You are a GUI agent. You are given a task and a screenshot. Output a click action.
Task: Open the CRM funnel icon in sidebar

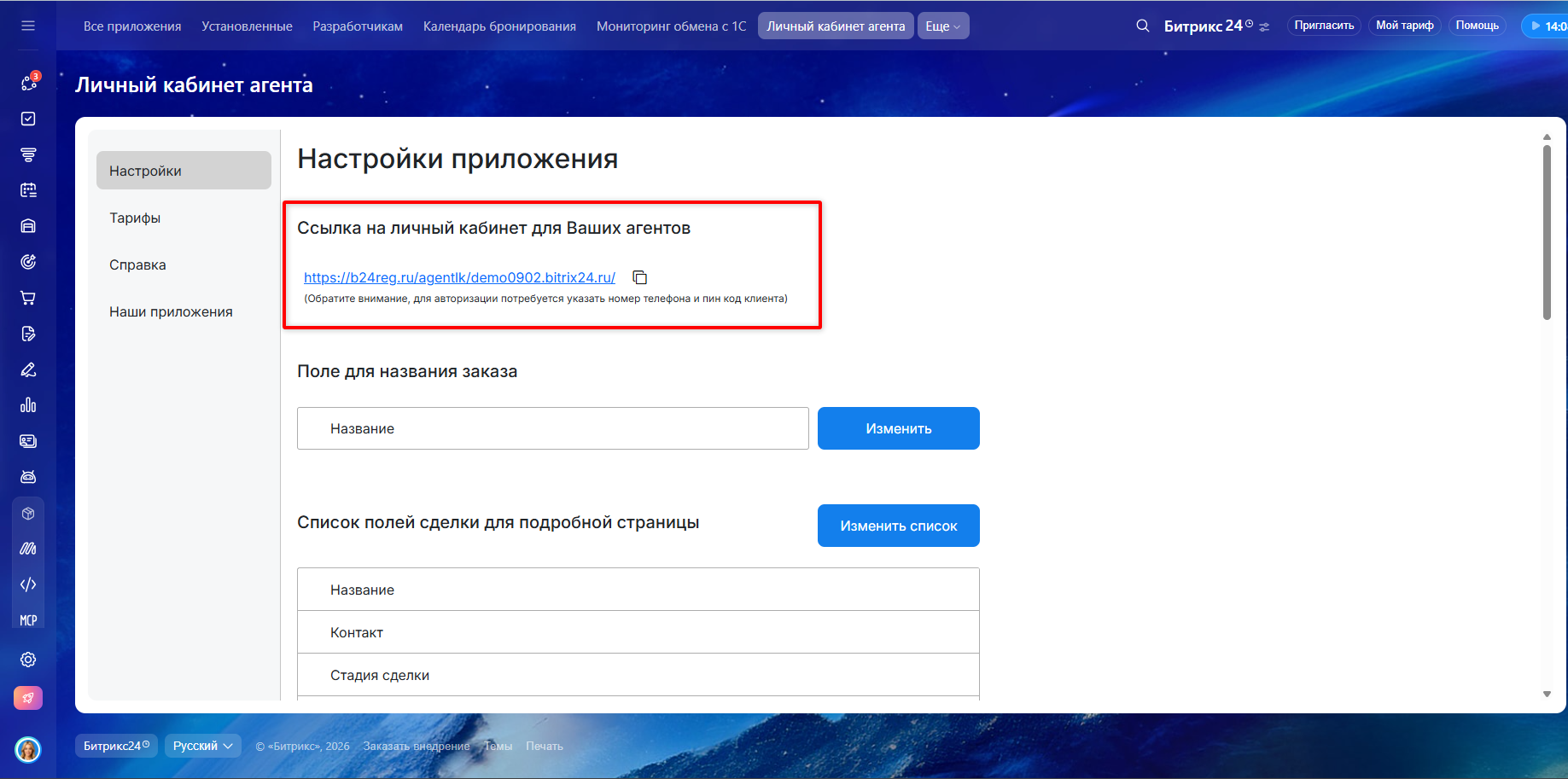pos(28,154)
